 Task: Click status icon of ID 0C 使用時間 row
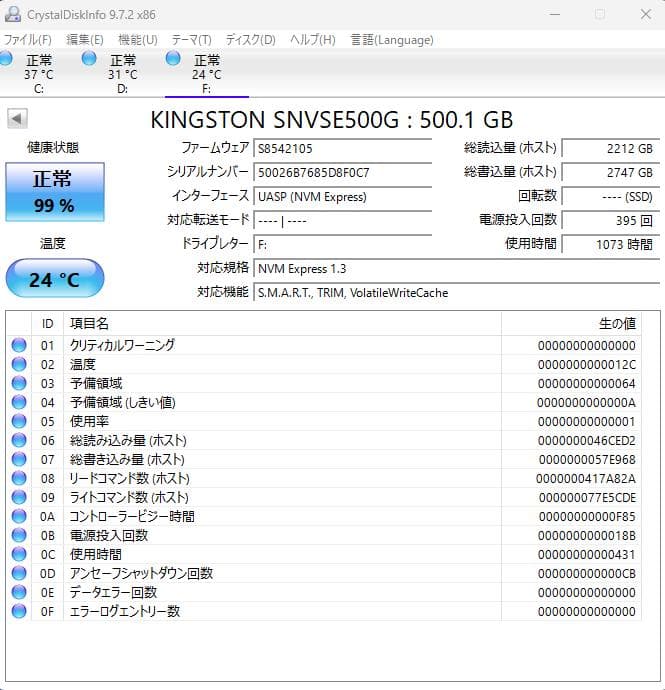[x=19, y=554]
